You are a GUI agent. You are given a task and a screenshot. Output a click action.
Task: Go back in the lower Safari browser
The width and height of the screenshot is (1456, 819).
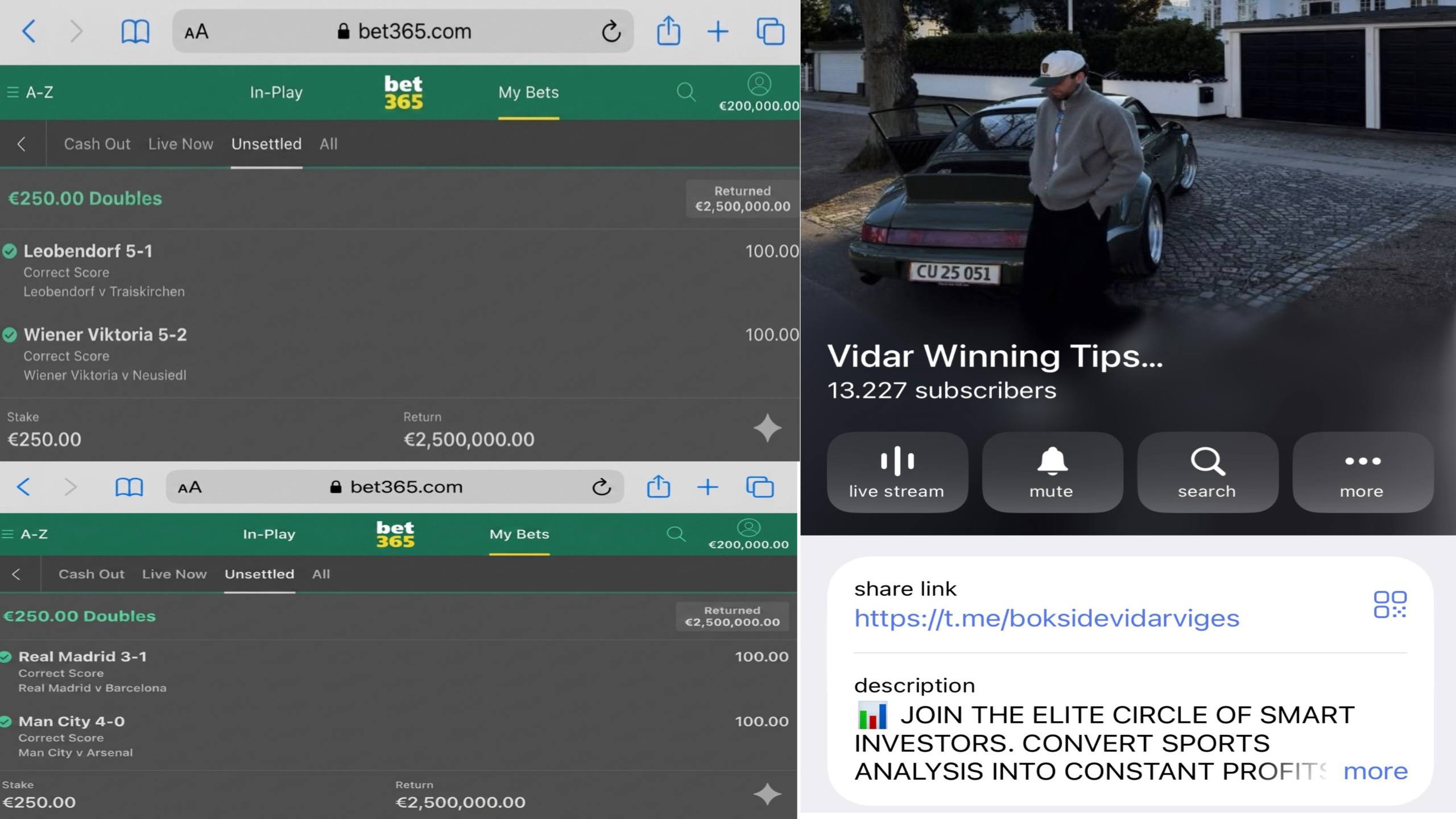point(23,487)
